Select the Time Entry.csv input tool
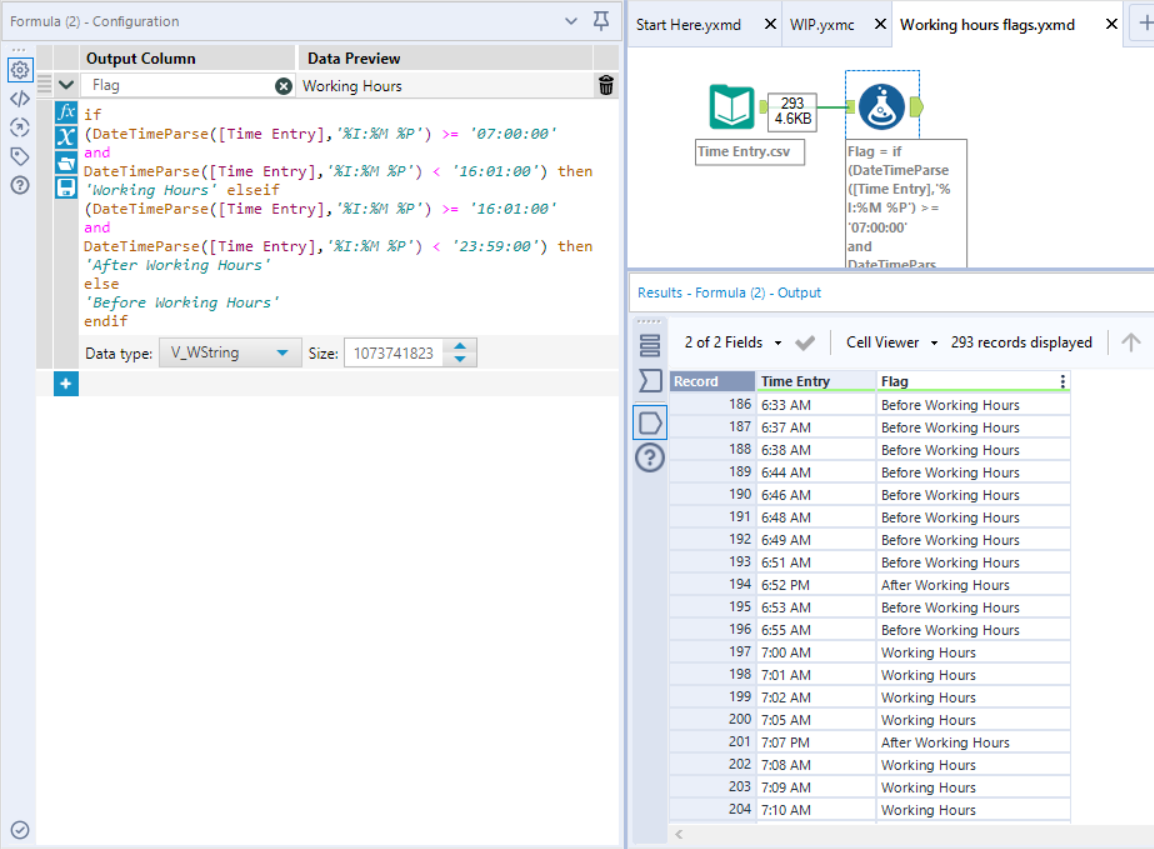This screenshot has height=849, width=1154. [x=732, y=108]
